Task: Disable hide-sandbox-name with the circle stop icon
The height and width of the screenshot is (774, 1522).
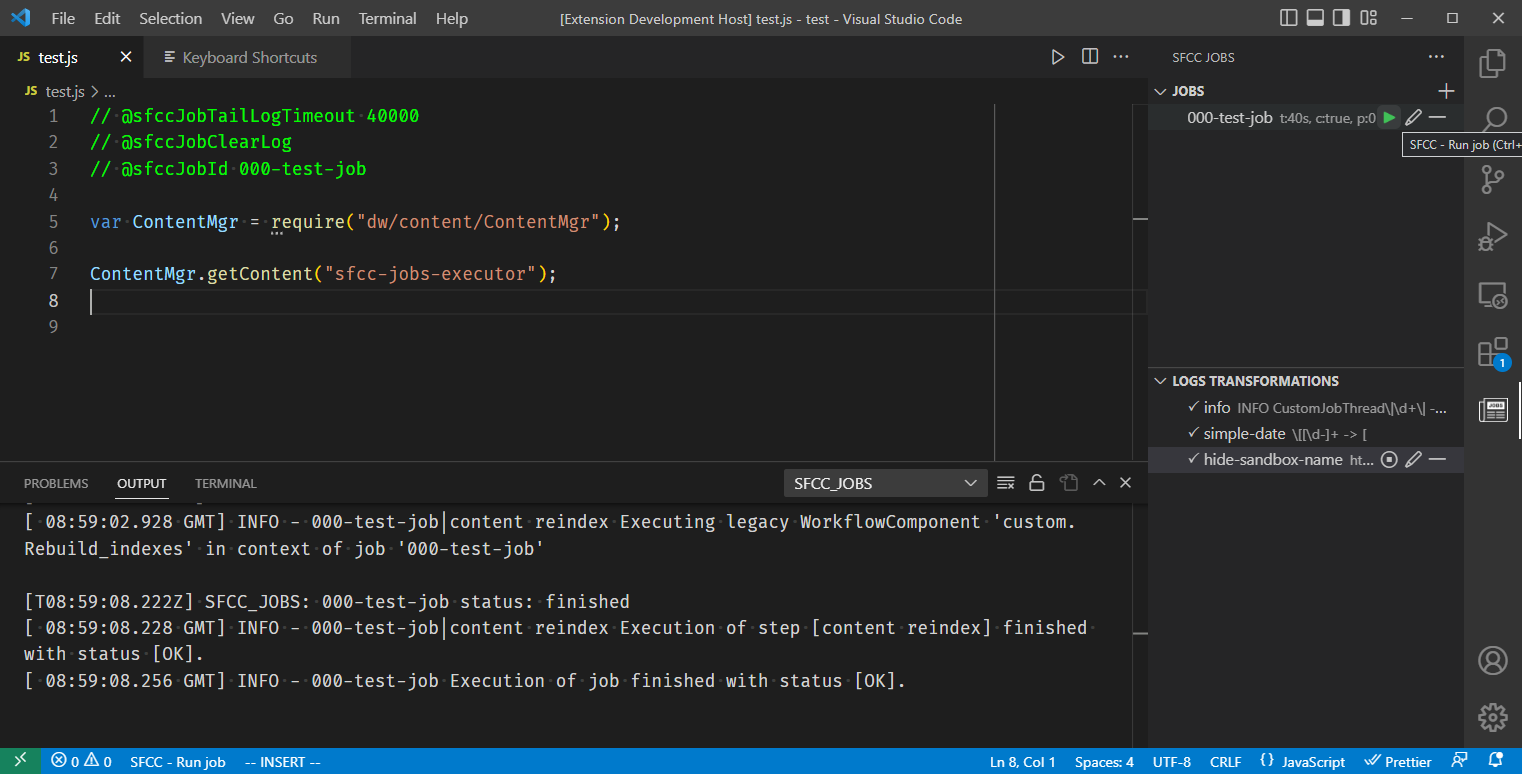Action: coord(1389,460)
